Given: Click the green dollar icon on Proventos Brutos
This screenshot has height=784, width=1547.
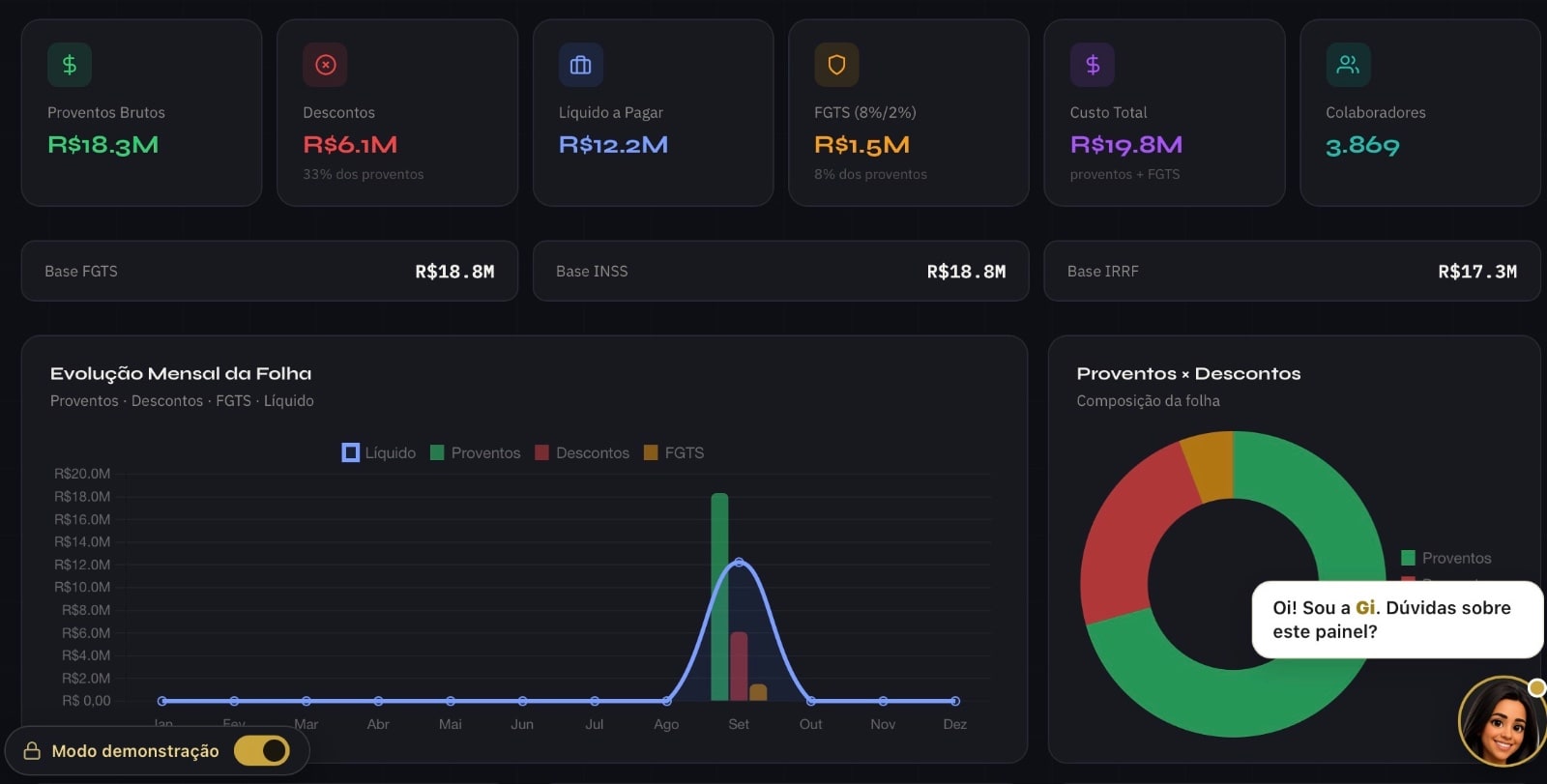Looking at the screenshot, I should 70,65.
